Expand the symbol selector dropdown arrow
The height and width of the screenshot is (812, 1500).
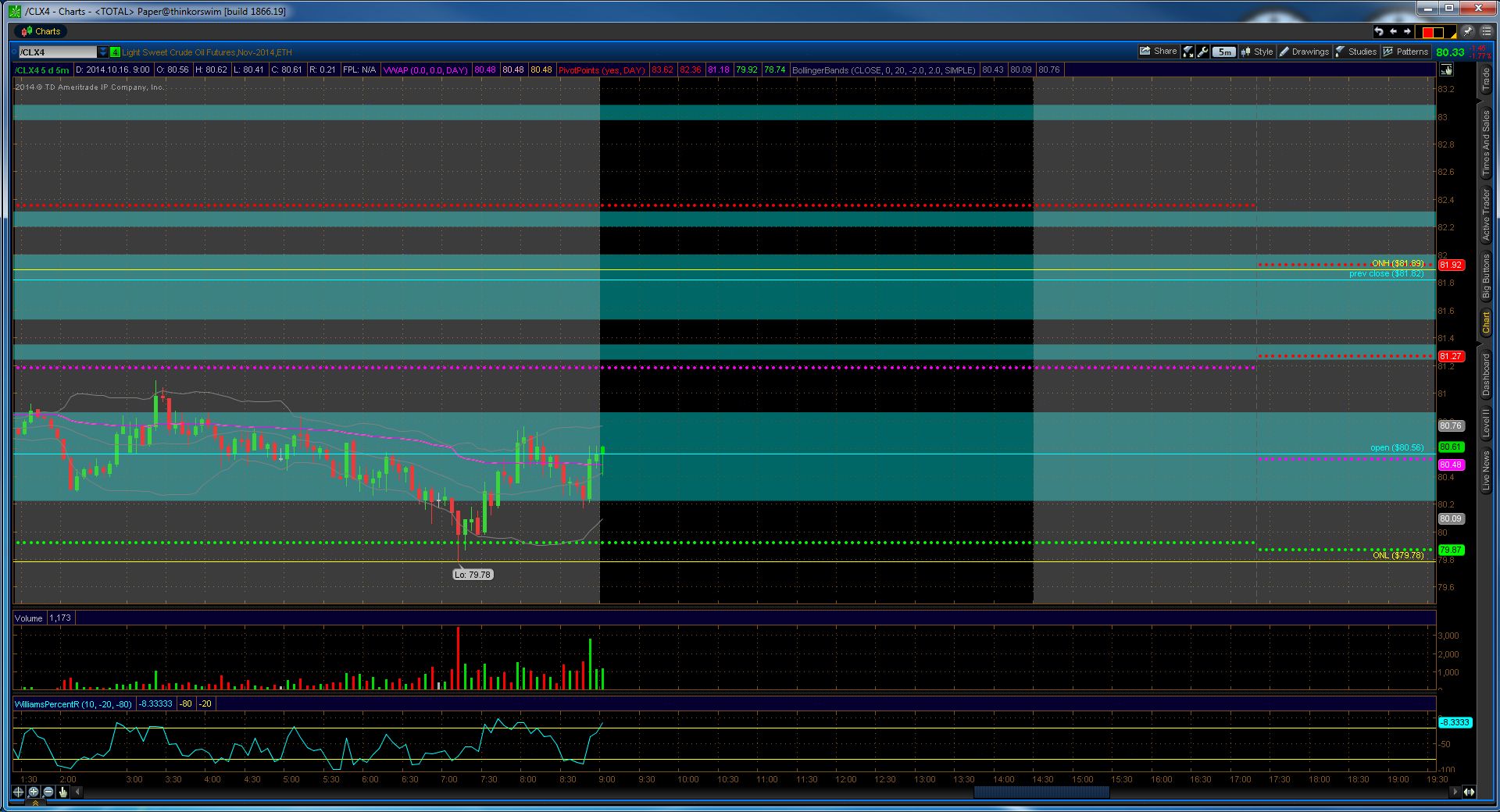(x=102, y=52)
